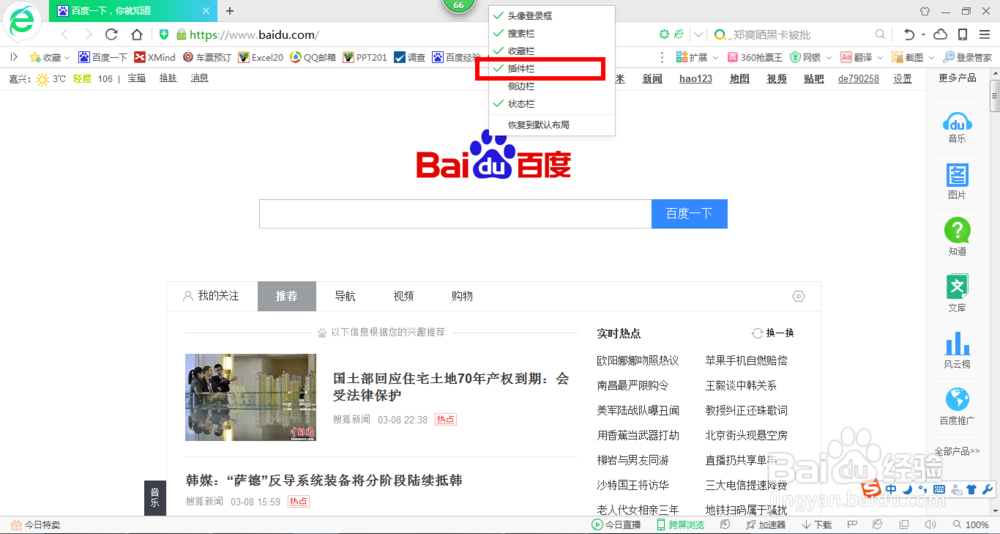1000x534 pixels.
Task: Click the back navigation arrow
Action: pyautogui.click(x=64, y=34)
